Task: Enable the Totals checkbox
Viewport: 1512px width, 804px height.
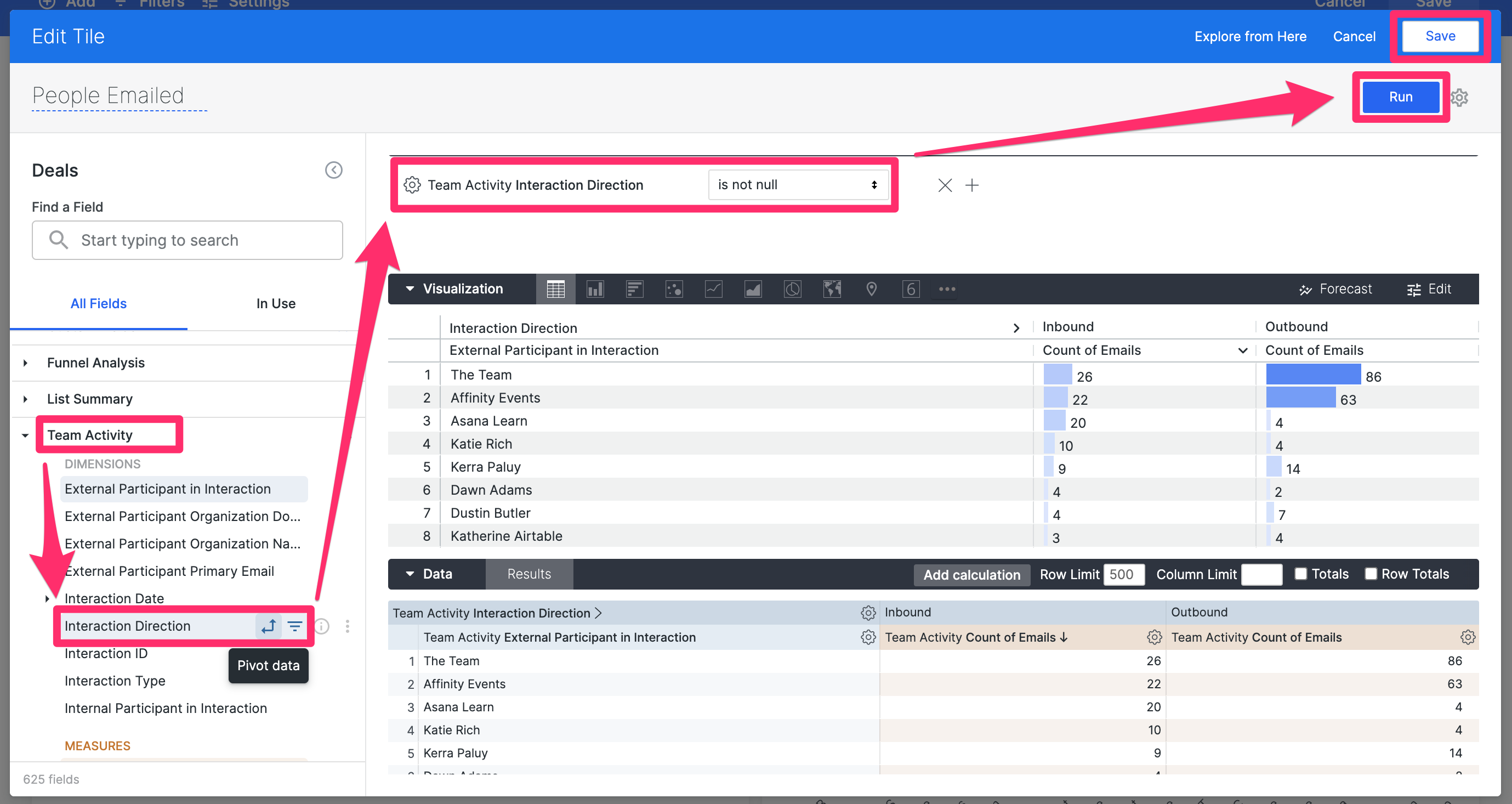Action: pyautogui.click(x=1302, y=574)
